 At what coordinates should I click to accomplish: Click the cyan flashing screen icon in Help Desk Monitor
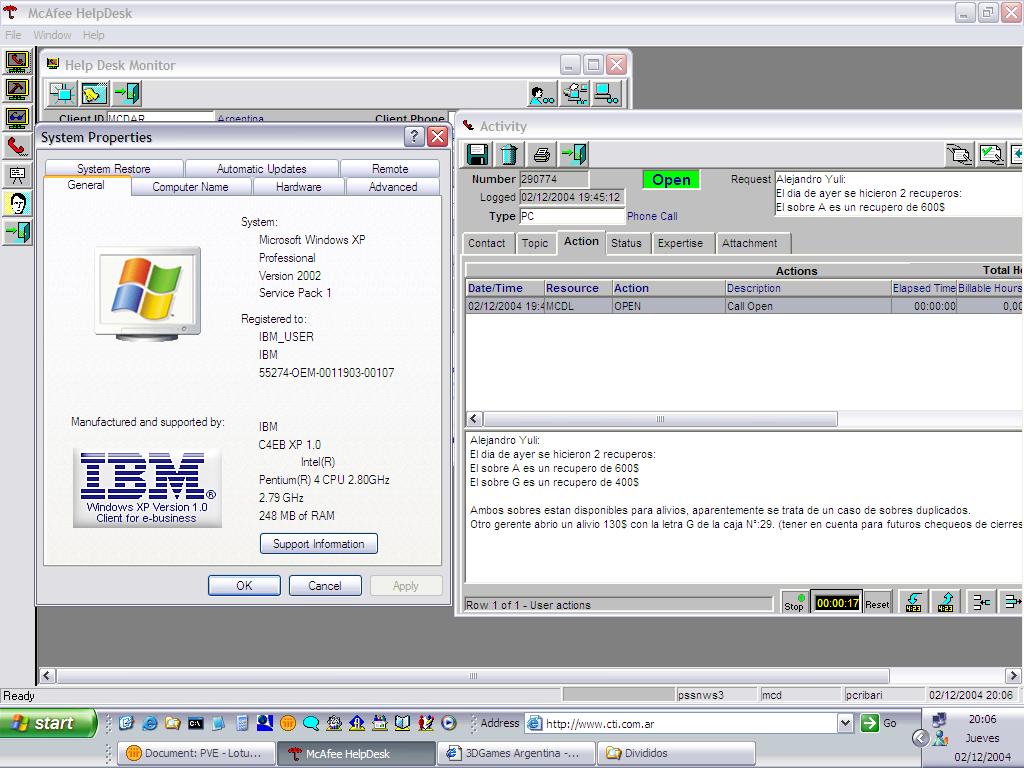click(63, 93)
